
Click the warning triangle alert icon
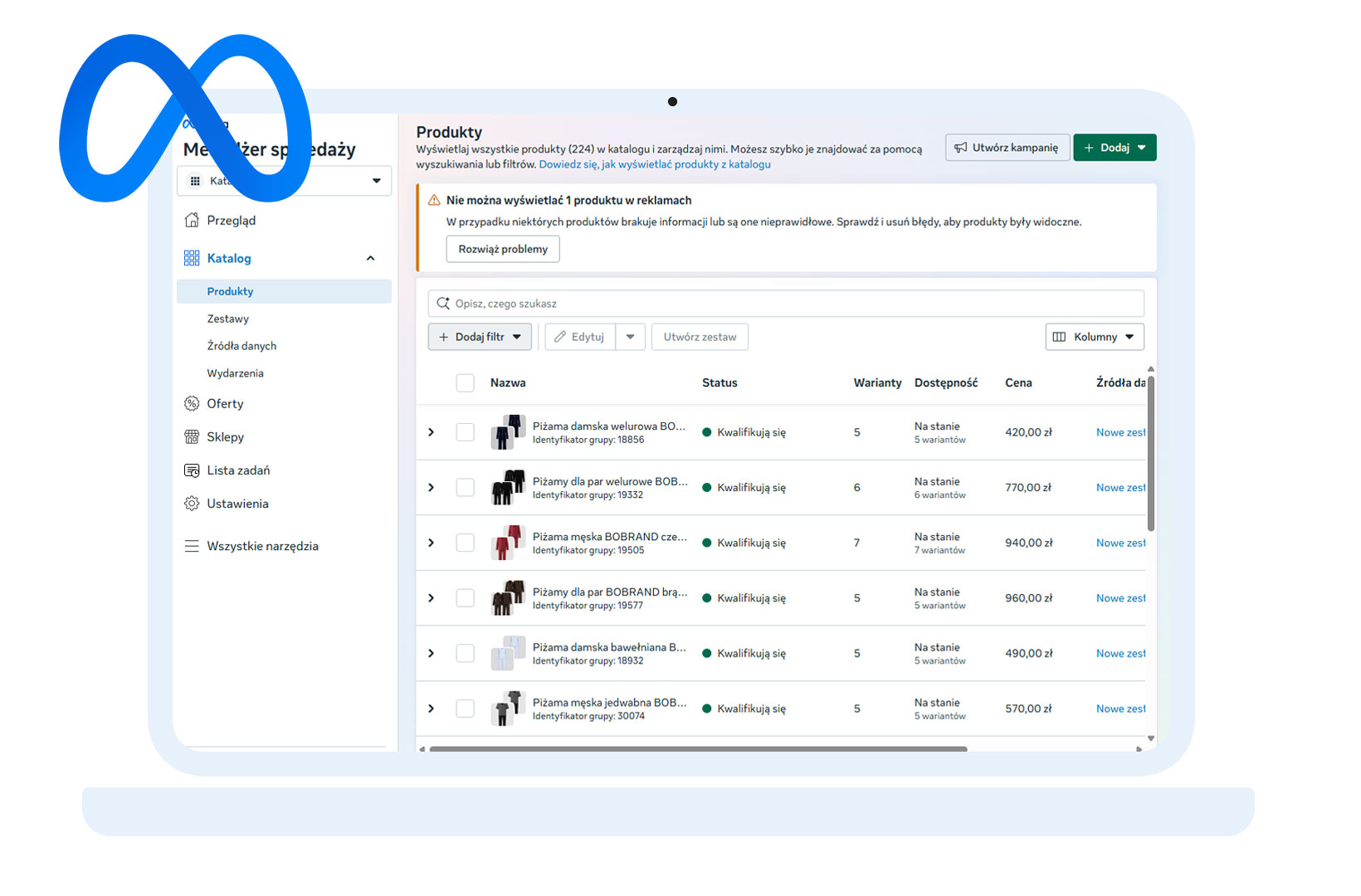pyautogui.click(x=434, y=200)
